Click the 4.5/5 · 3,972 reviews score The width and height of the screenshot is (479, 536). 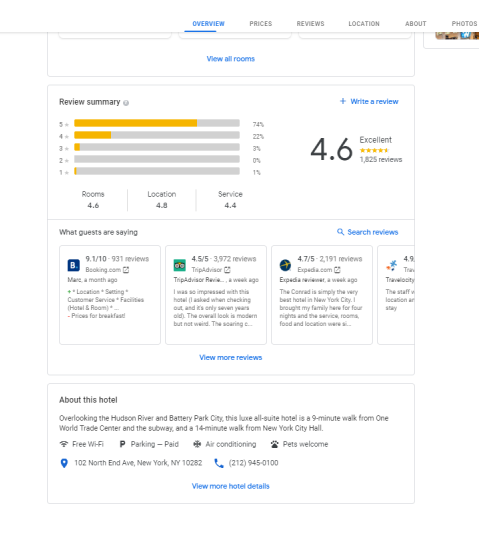(x=224, y=259)
